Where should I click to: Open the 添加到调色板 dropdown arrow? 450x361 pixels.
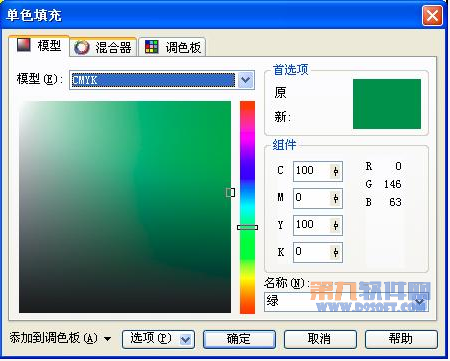[107, 339]
